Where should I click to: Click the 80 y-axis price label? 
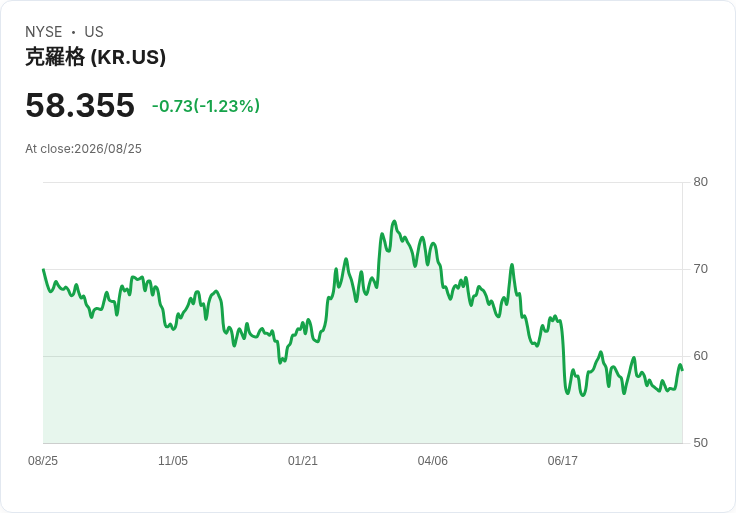click(x=700, y=182)
